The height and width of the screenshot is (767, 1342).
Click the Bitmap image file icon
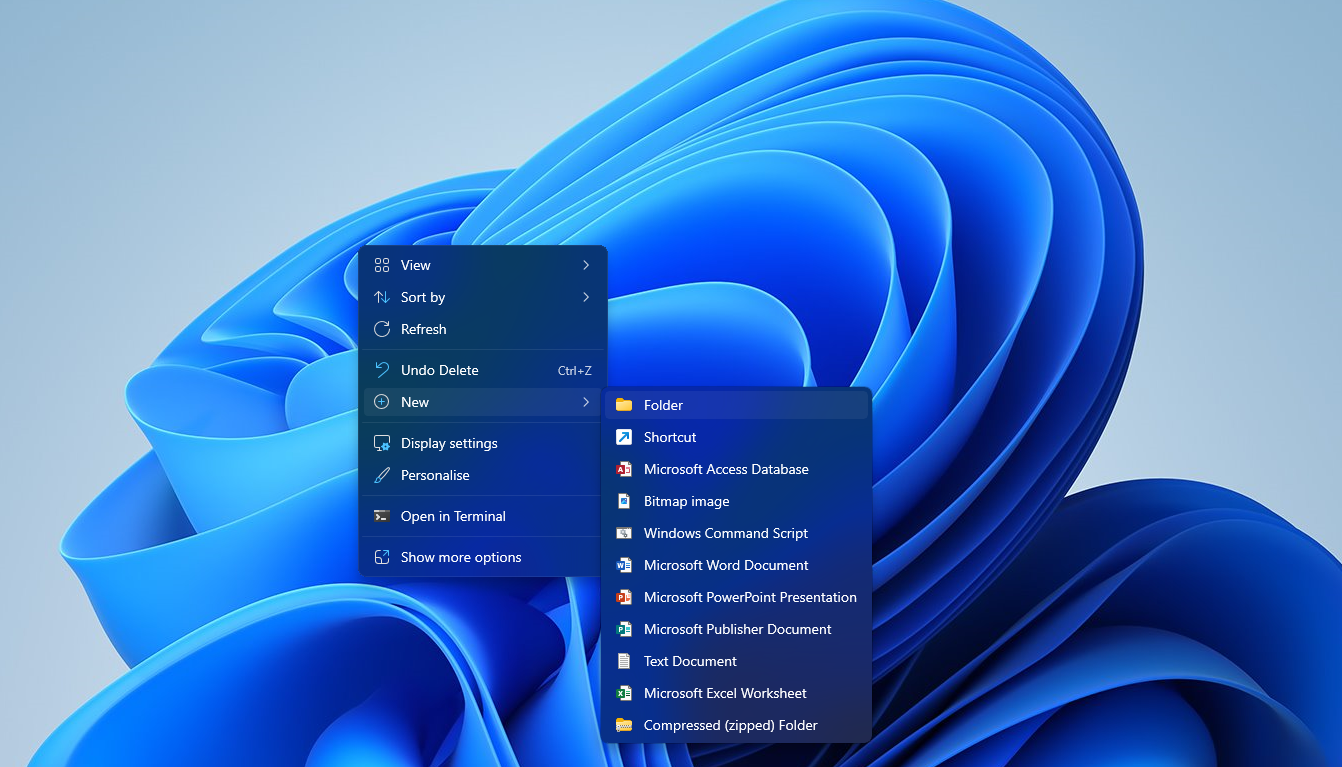click(x=624, y=501)
